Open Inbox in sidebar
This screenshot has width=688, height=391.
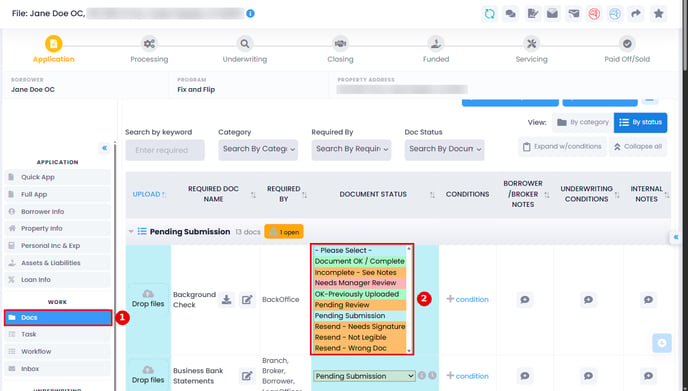(57, 369)
